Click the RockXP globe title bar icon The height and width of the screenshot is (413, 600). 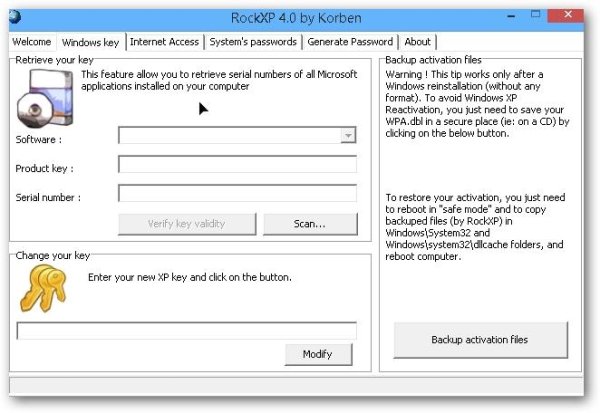(15, 17)
